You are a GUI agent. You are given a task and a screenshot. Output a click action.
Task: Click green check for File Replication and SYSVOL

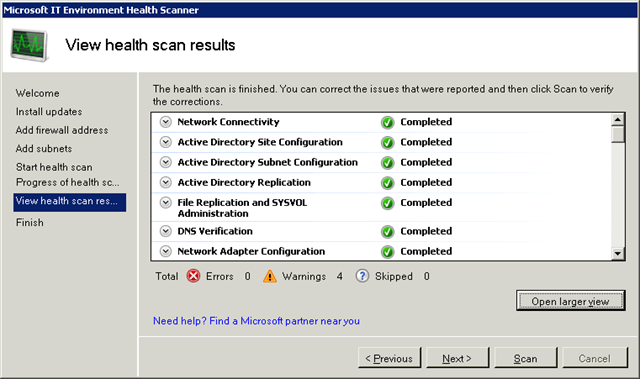point(387,203)
